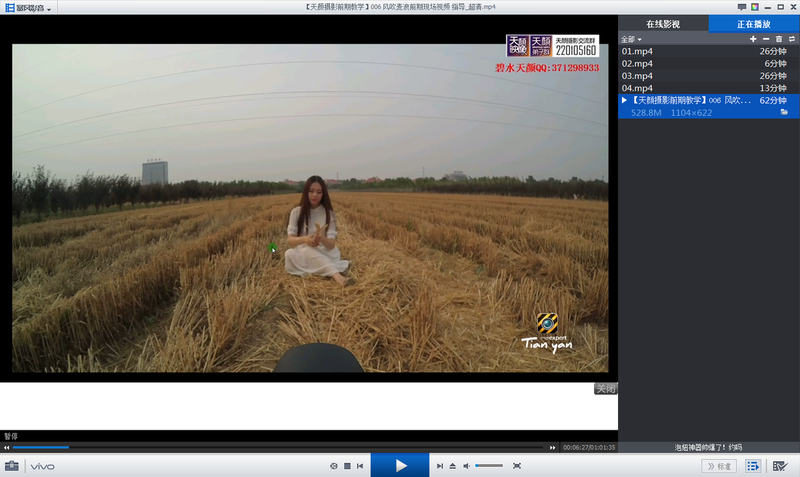Enter fullscreen mode
800x477 pixels.
click(x=517, y=466)
